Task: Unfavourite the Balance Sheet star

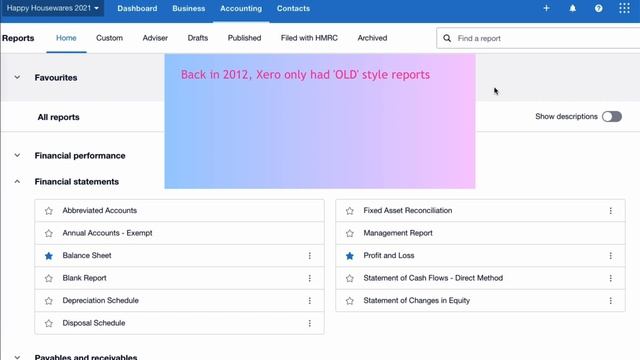Action: (x=49, y=256)
